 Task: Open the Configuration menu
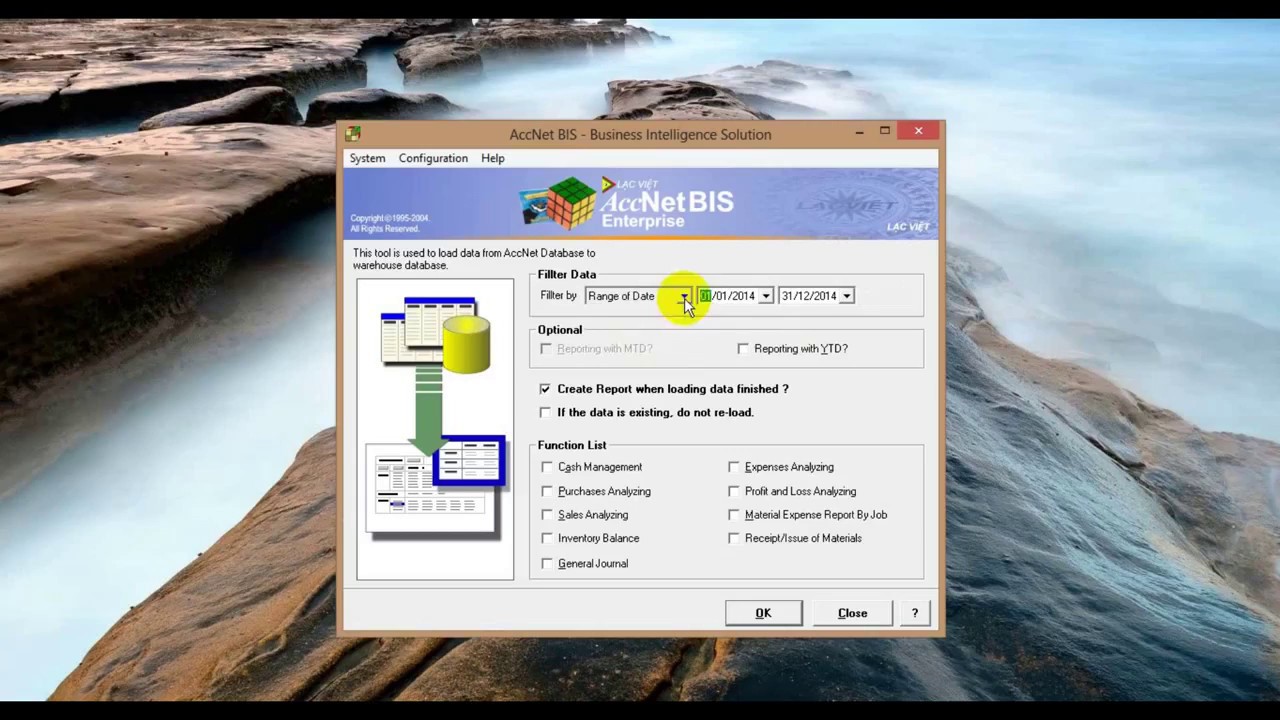tap(433, 158)
